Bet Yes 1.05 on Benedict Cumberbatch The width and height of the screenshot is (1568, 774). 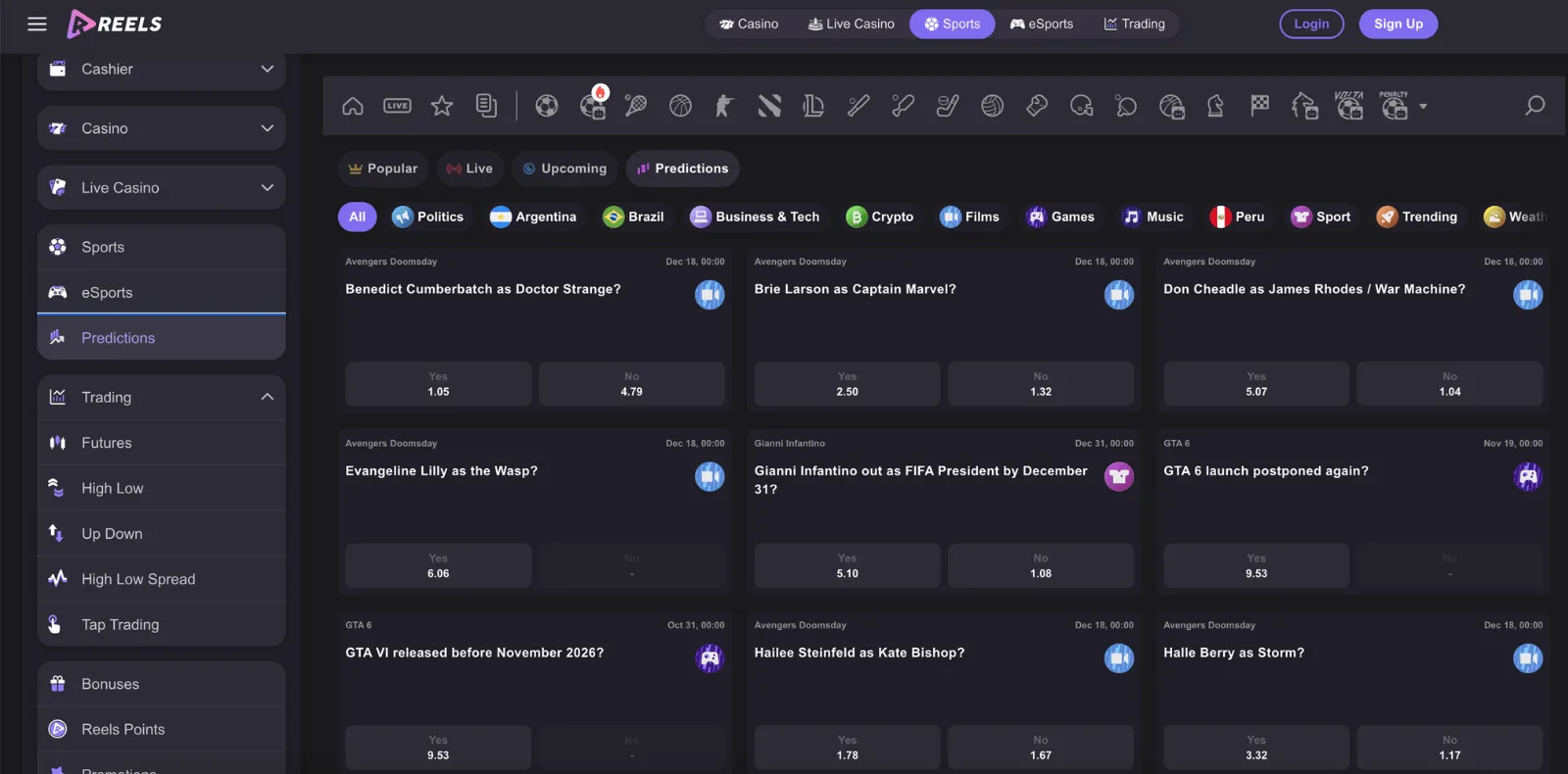pyautogui.click(x=438, y=384)
